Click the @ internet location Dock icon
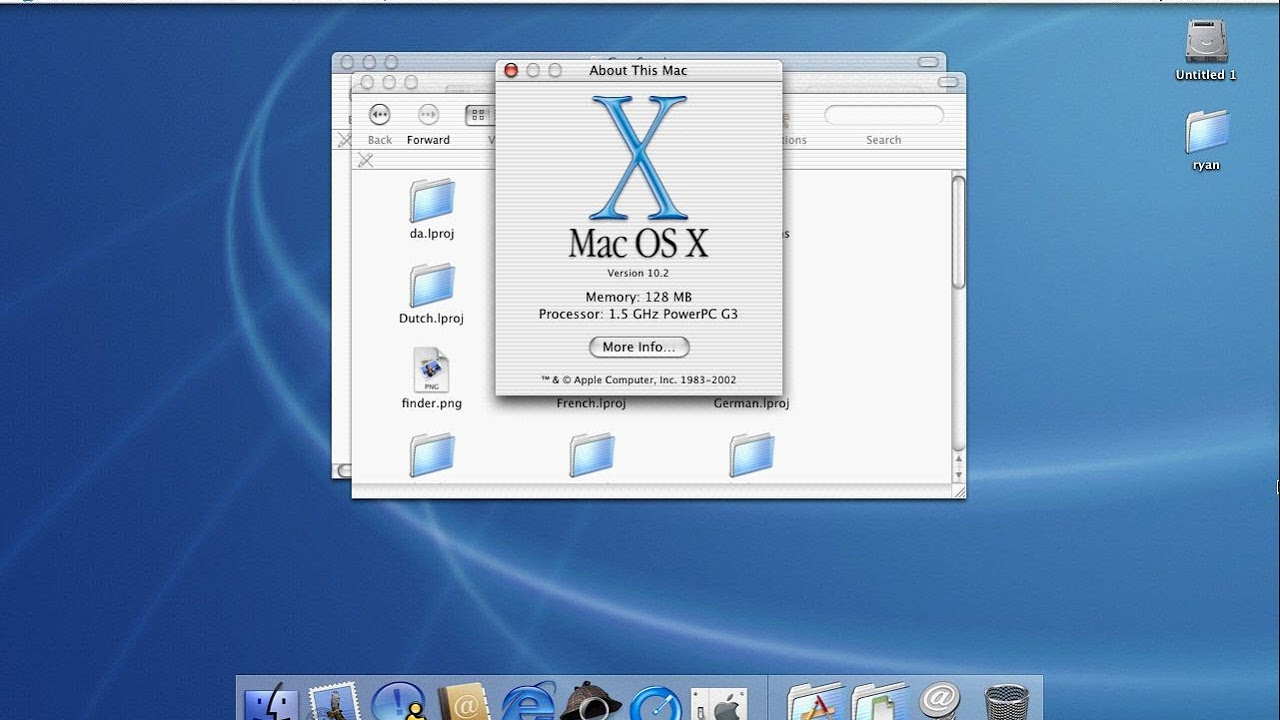This screenshot has height=720, width=1280. point(940,702)
